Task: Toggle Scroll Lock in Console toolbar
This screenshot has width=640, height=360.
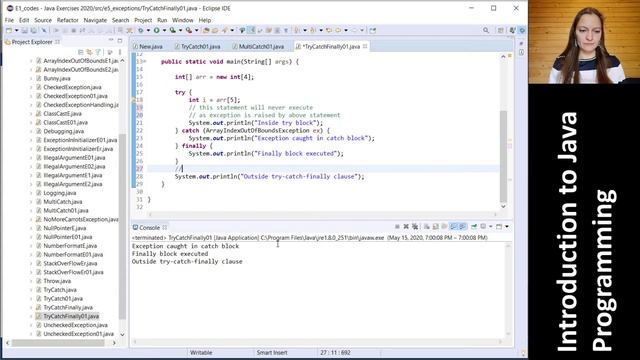Action: (x=436, y=227)
